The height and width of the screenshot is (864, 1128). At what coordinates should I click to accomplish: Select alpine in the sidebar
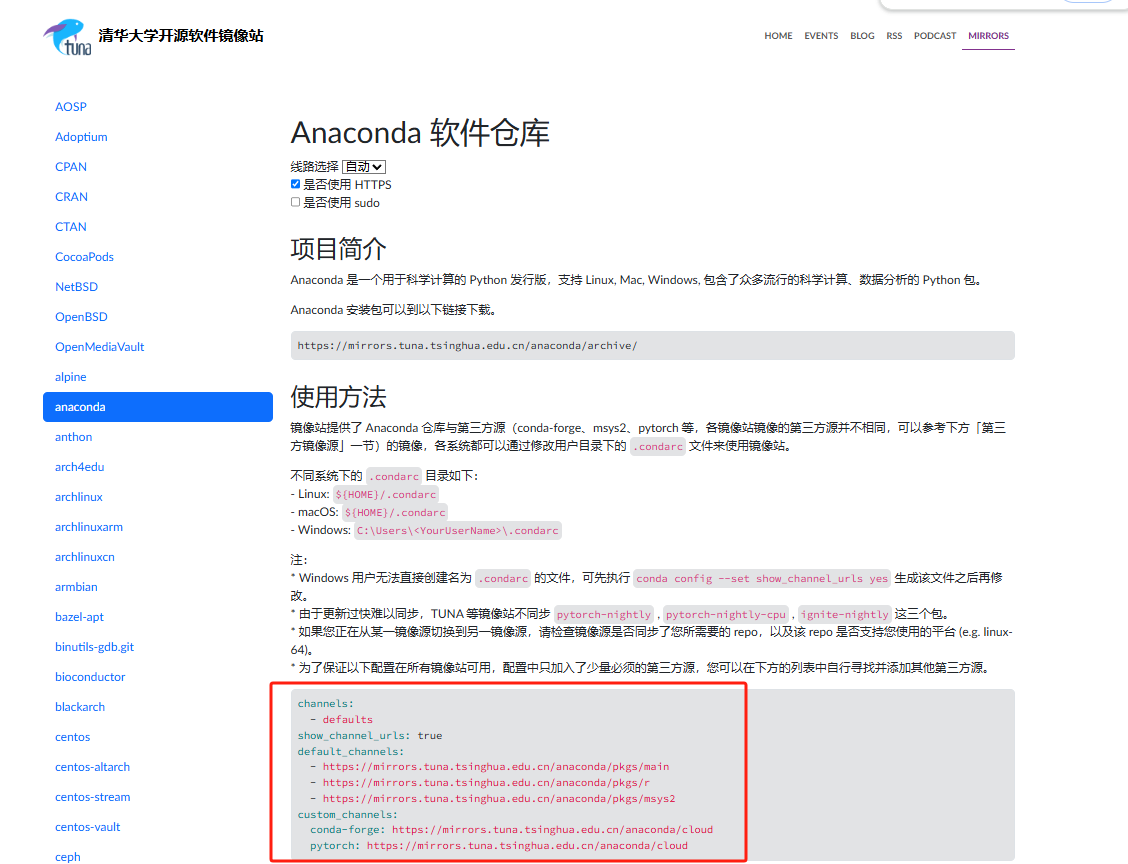click(70, 377)
